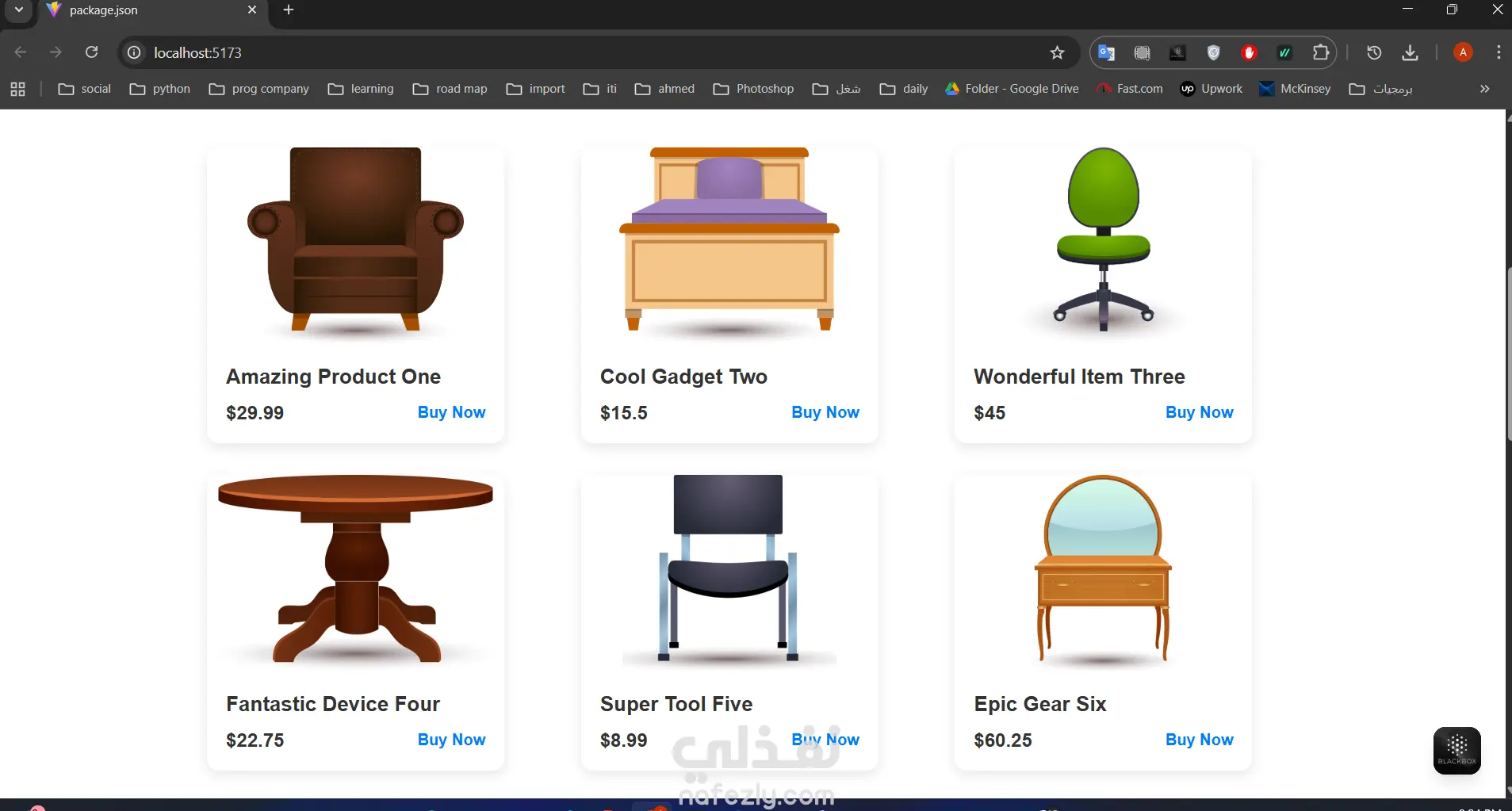Select the Cool Gadget Two title
1512x811 pixels.
coord(683,377)
